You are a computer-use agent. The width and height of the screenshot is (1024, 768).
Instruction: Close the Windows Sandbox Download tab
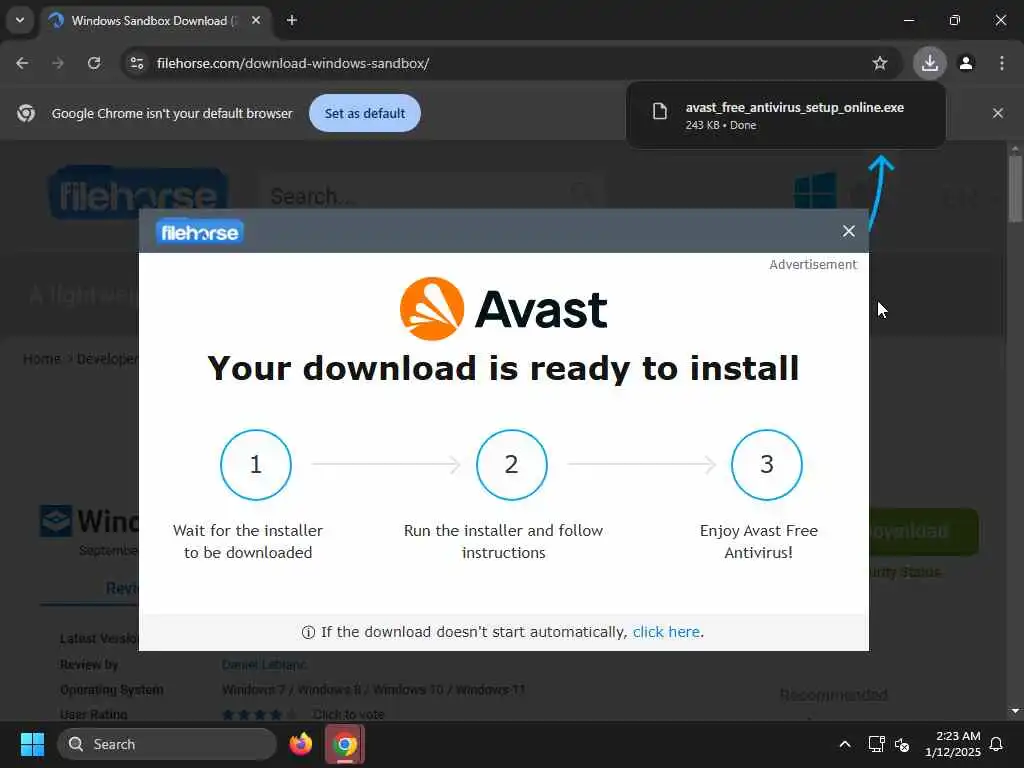[x=256, y=21]
